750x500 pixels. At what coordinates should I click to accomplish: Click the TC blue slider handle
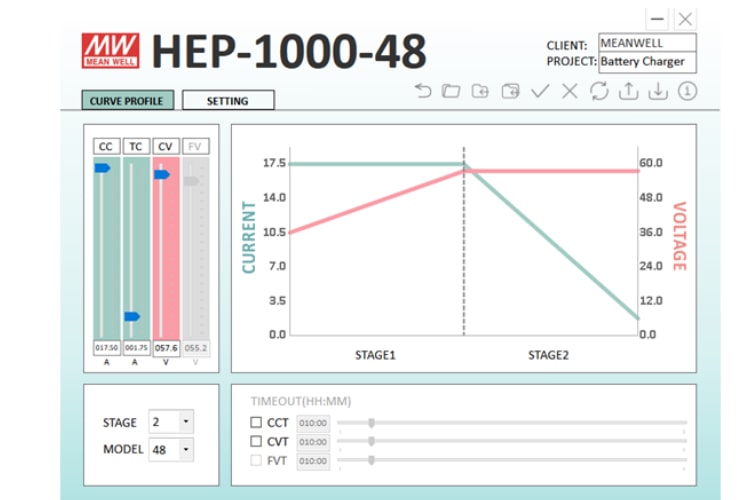pyautogui.click(x=132, y=316)
